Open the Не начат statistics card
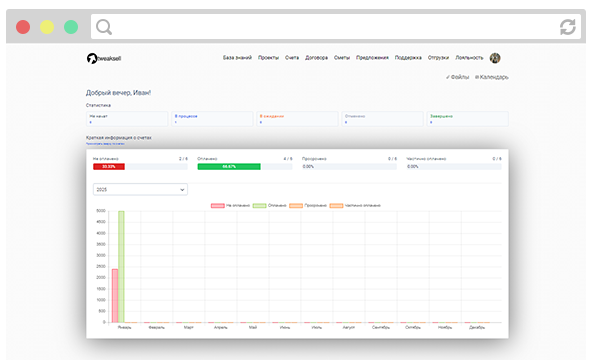This screenshot has height=360, width=594. (x=127, y=119)
